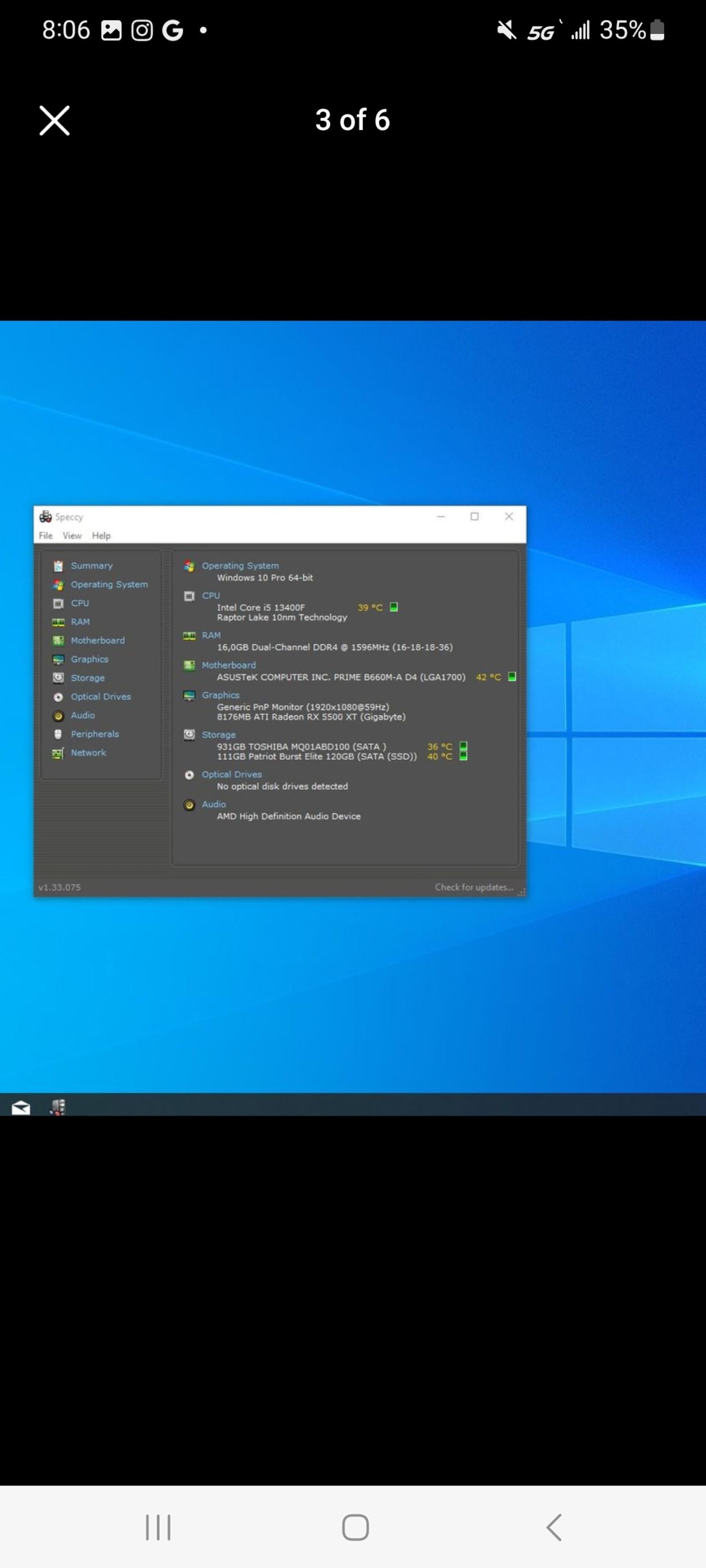Open the Operating System heading in summary pane
The image size is (706, 1568).
[240, 565]
